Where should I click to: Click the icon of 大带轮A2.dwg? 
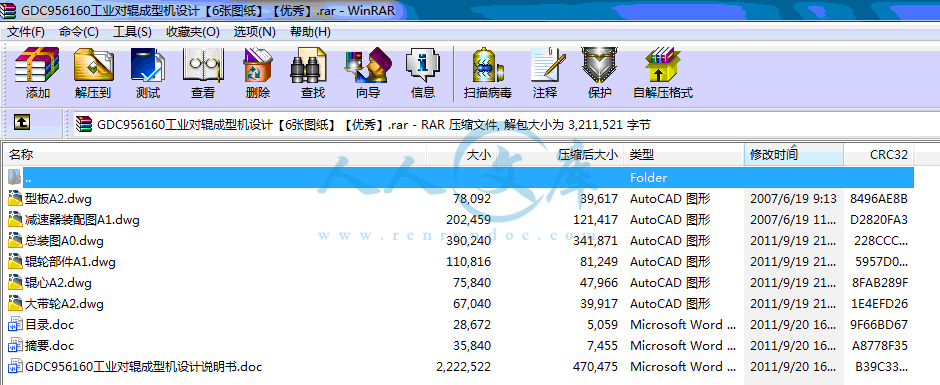[x=15, y=303]
